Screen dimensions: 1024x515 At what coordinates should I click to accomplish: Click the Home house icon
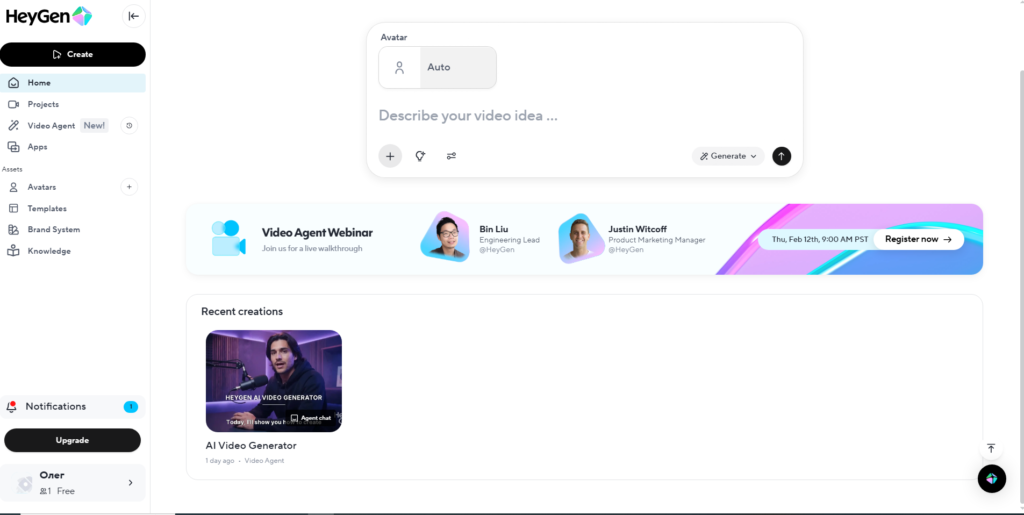point(13,83)
